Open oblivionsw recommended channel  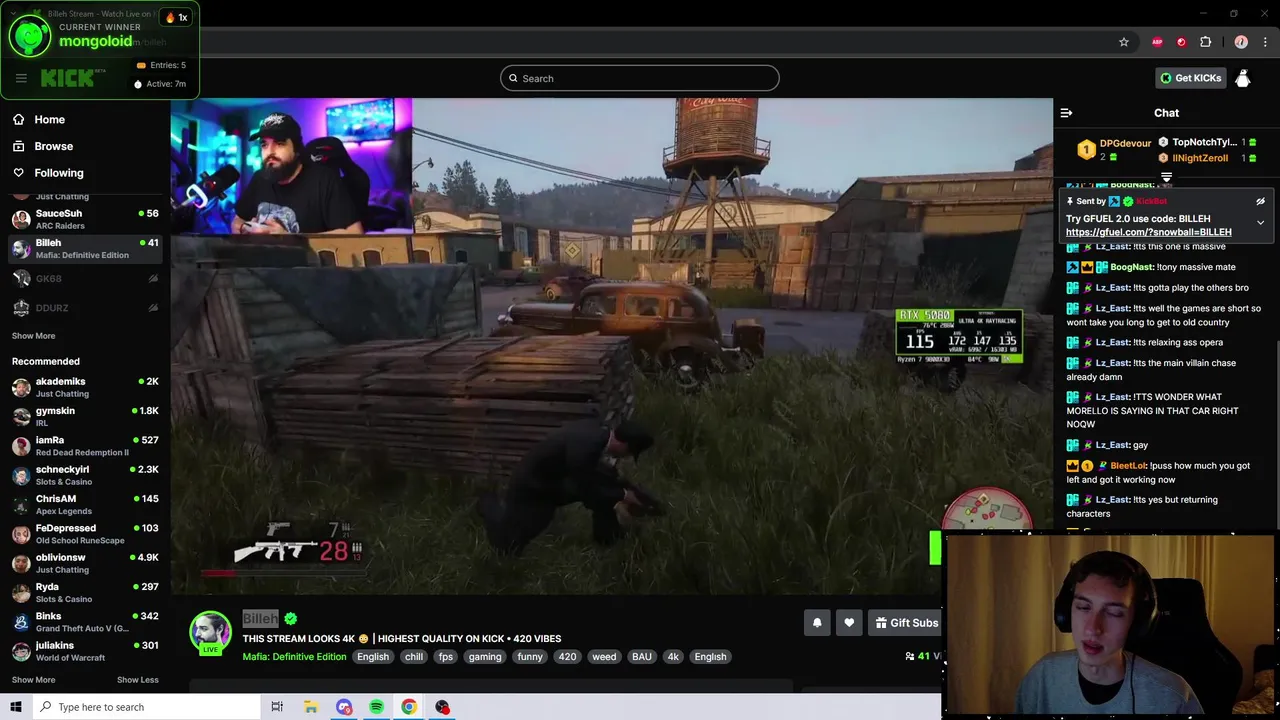[85, 563]
